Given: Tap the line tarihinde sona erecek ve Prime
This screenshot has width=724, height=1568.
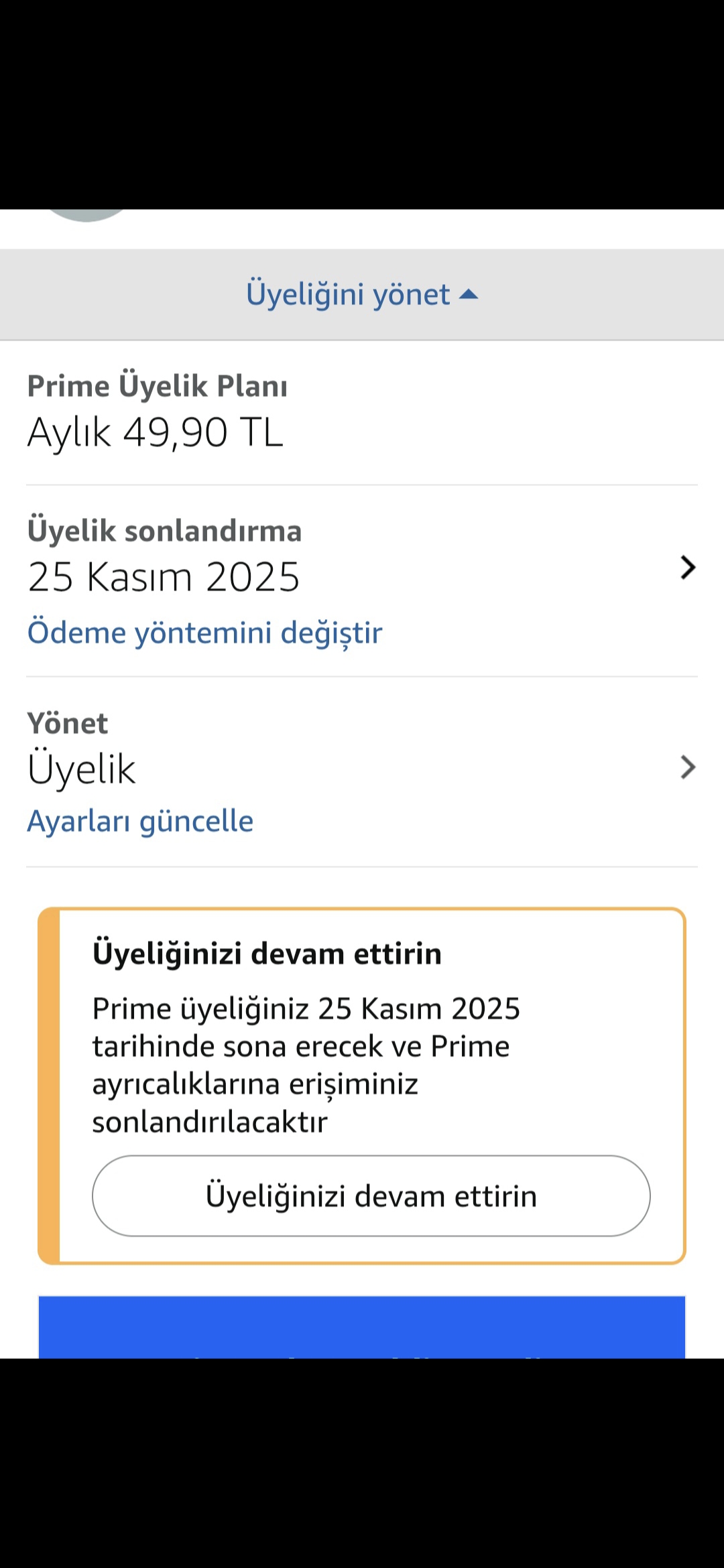Looking at the screenshot, I should pos(301,1046).
